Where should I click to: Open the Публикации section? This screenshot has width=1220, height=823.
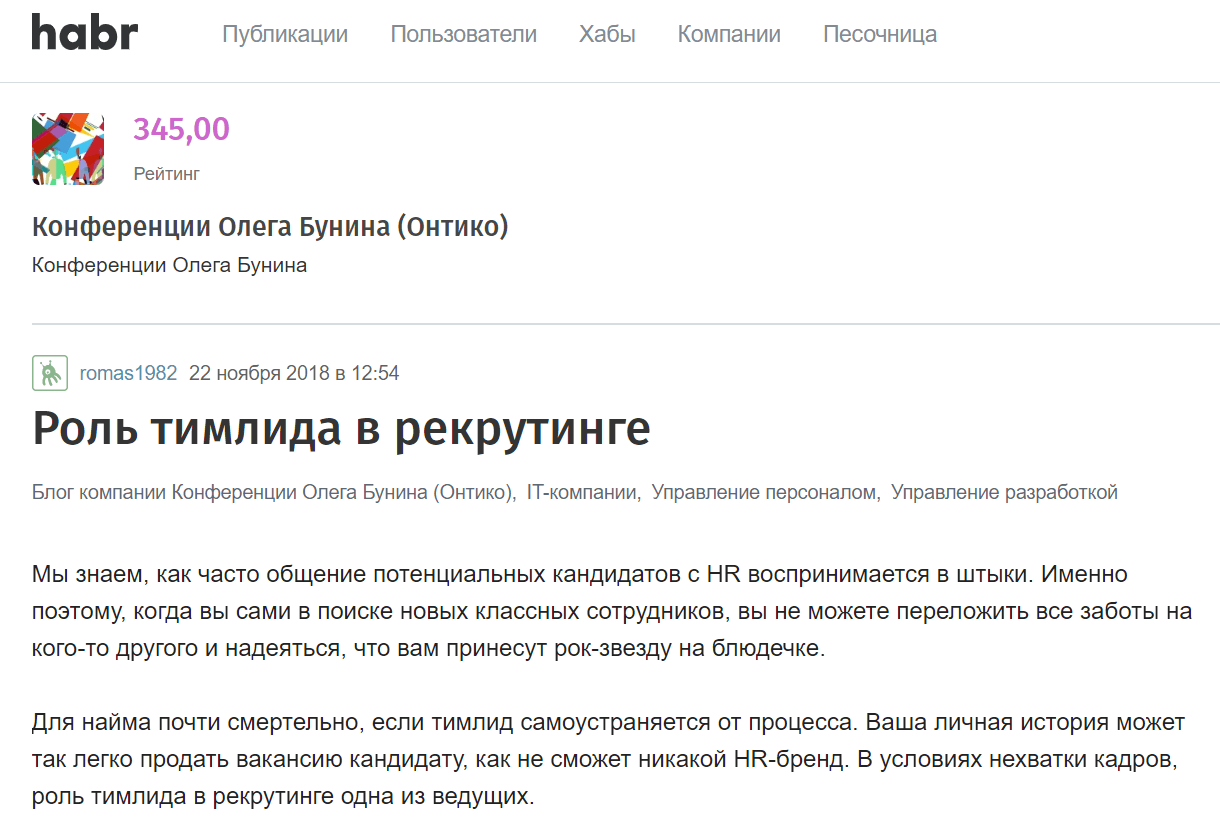(x=285, y=34)
